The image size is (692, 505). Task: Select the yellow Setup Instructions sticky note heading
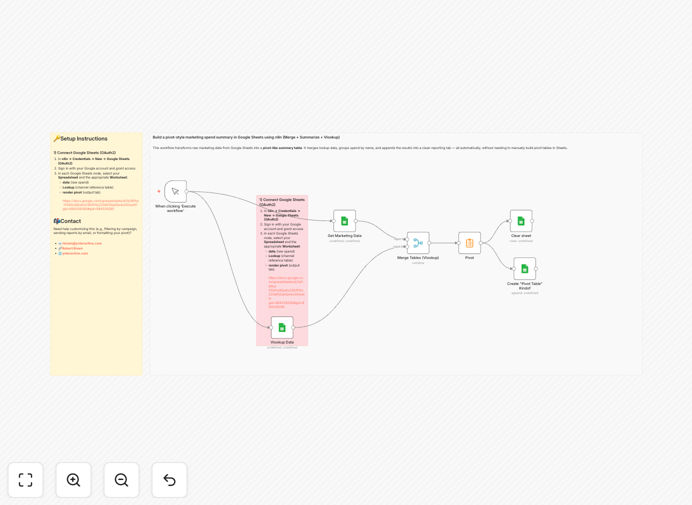pyautogui.click(x=81, y=139)
